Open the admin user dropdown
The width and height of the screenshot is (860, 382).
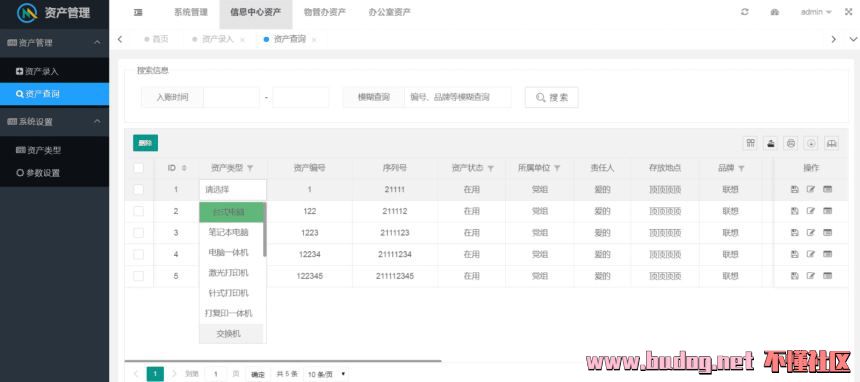click(816, 12)
